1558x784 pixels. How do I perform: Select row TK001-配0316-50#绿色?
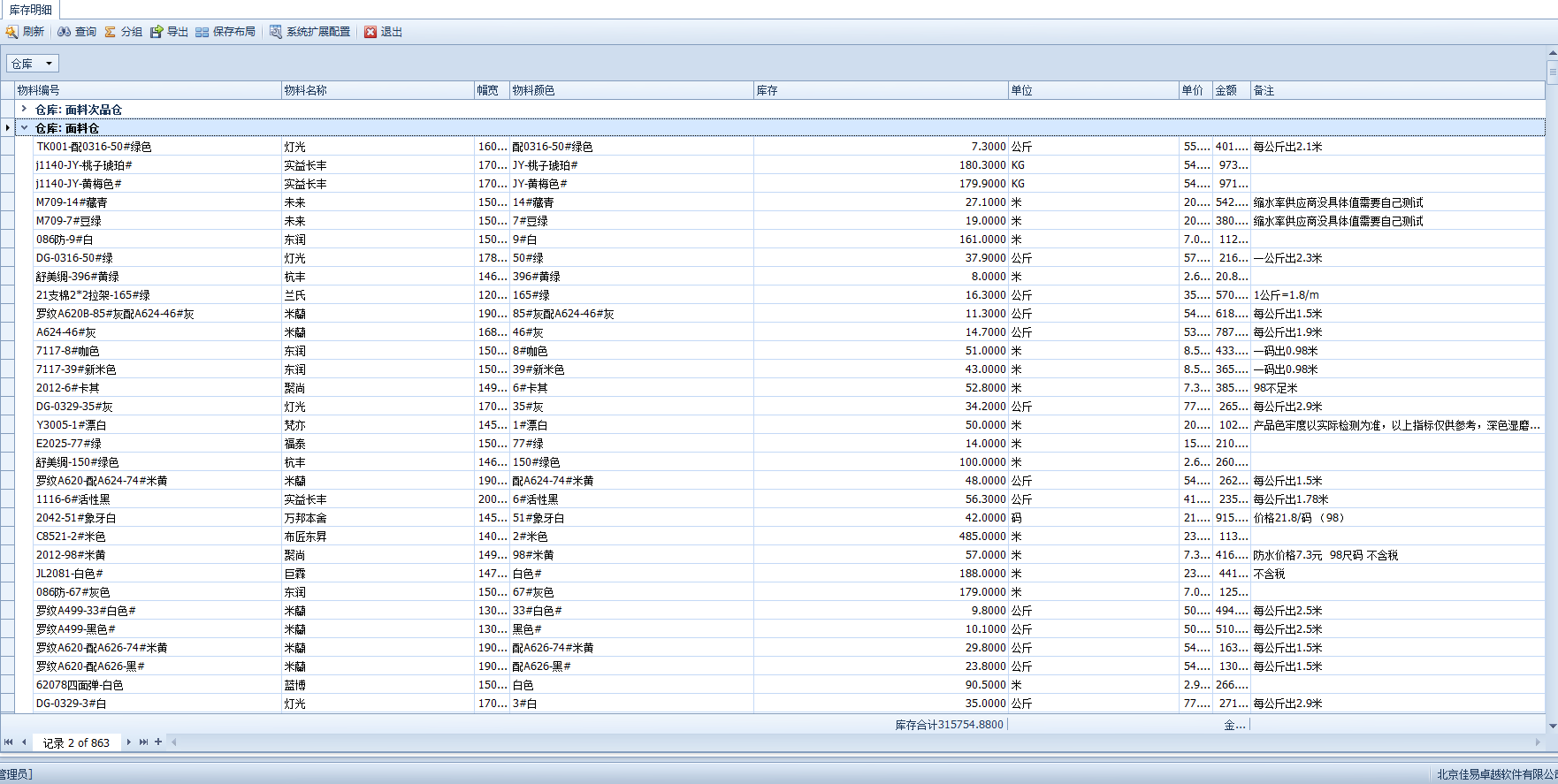[94, 147]
